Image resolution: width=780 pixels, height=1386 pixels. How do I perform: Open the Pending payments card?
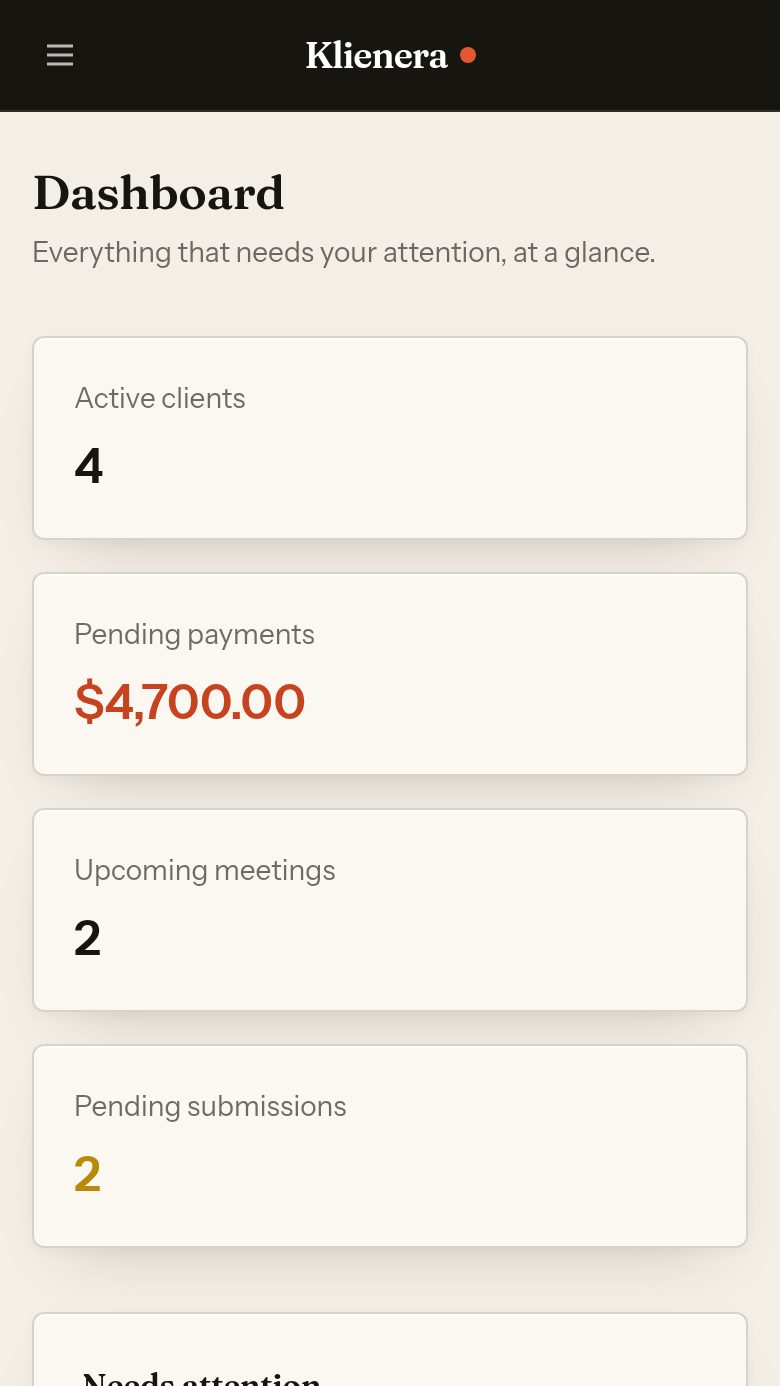coord(390,674)
